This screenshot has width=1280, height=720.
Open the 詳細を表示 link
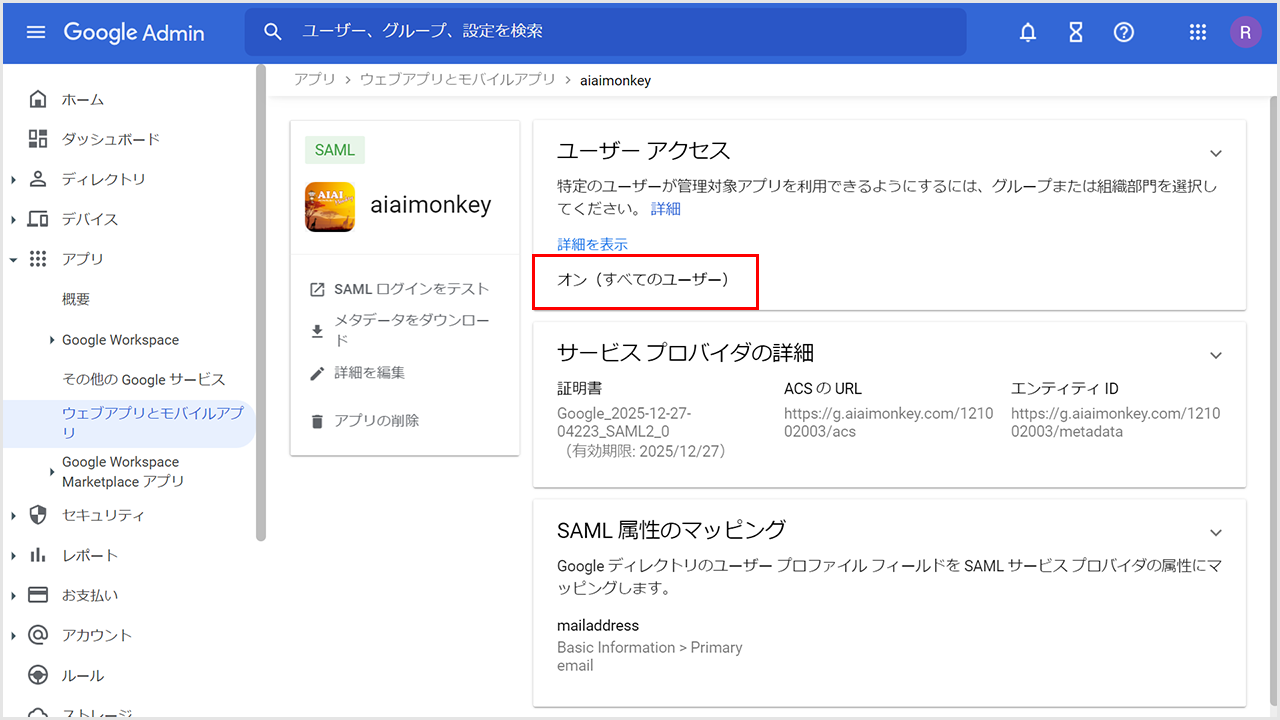[x=592, y=244]
